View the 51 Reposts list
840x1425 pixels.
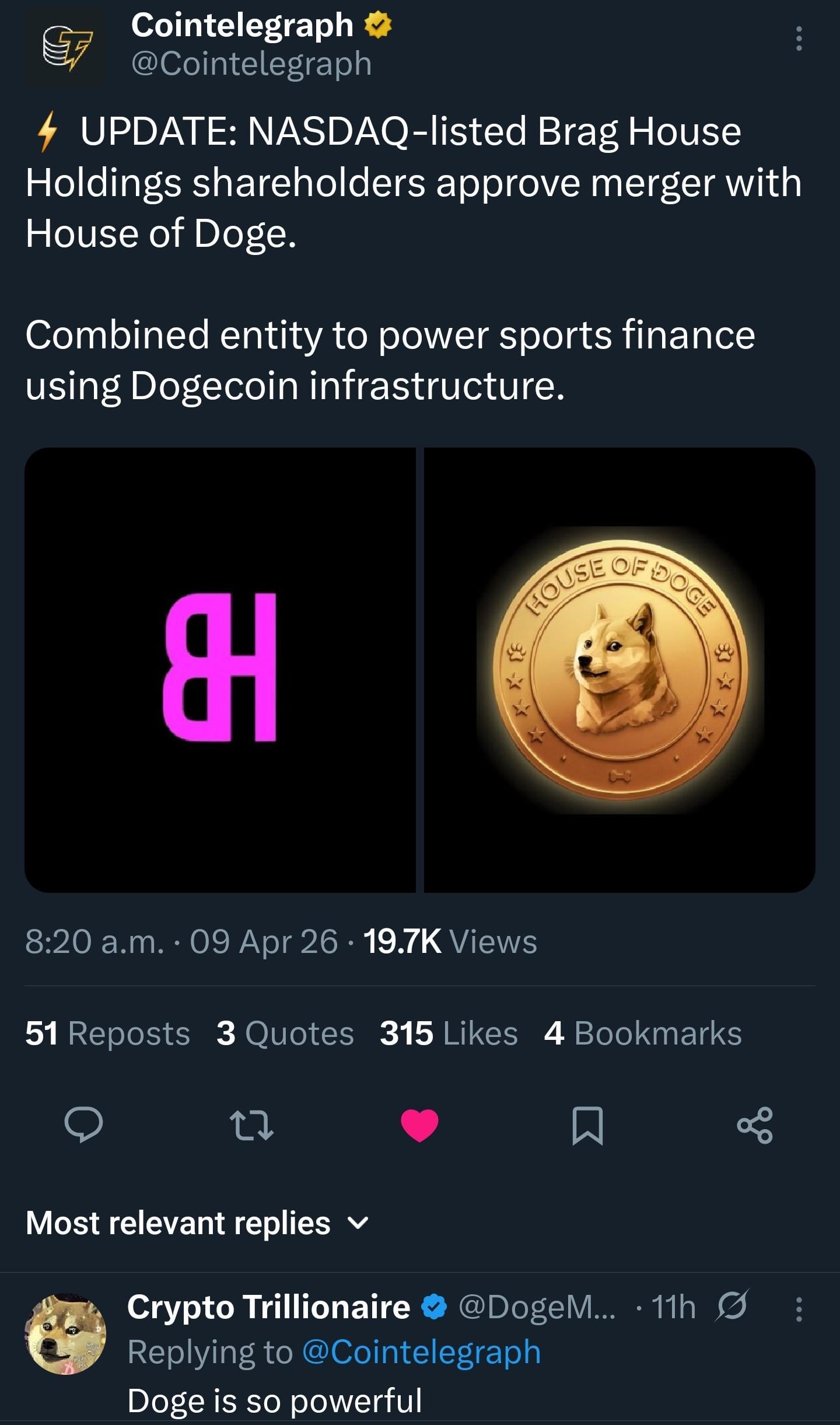pos(107,1033)
